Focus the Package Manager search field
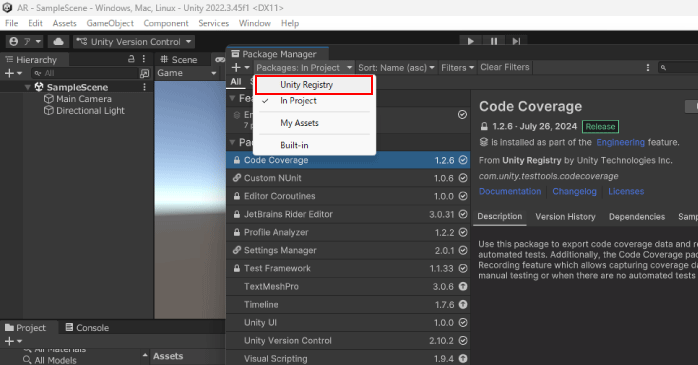Screen dimensions: 698x365 click(678, 68)
